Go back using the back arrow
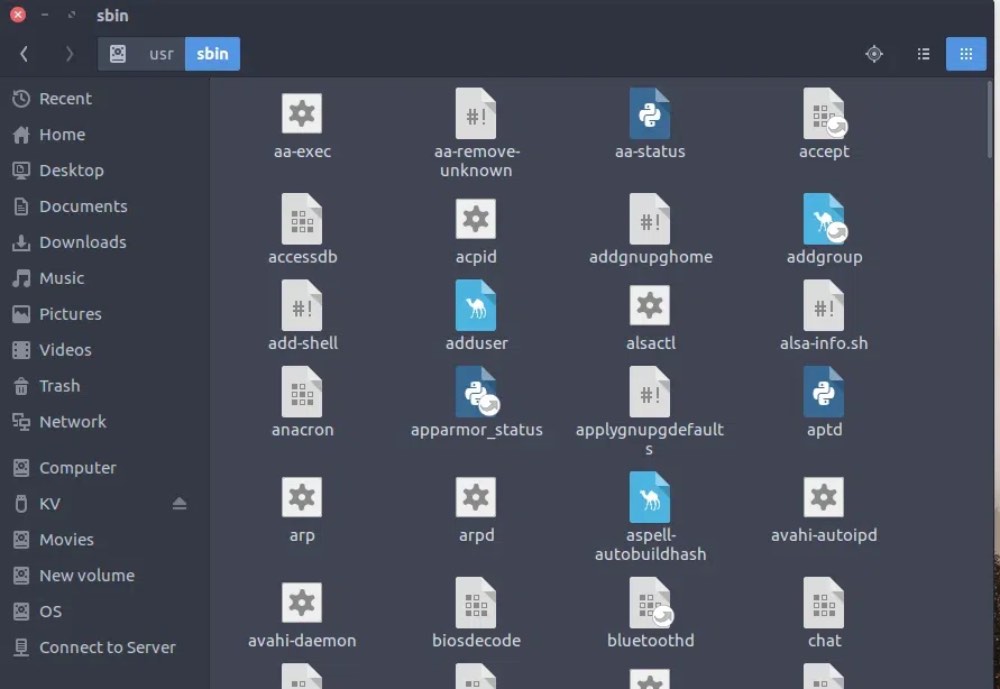 23,54
